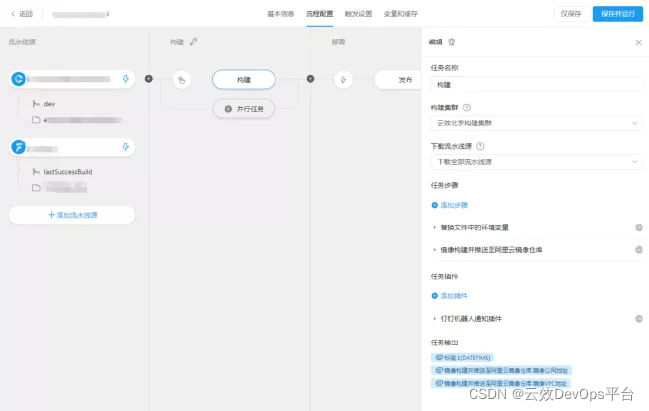Click the branch icon beside lastSuccessBuild
Viewport: 649px width, 411px height.
coord(36,172)
